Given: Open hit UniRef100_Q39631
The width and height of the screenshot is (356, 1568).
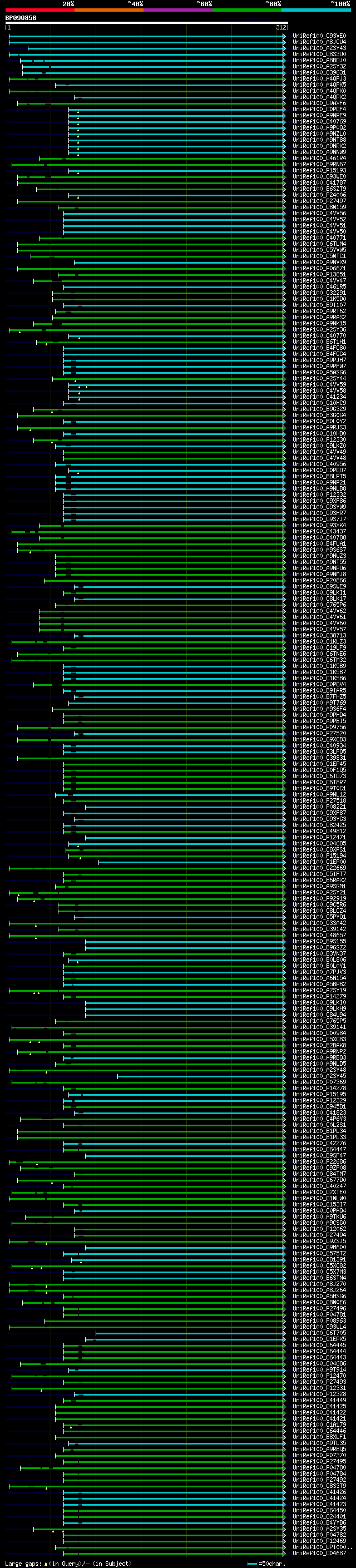Looking at the screenshot, I should tap(319, 73).
